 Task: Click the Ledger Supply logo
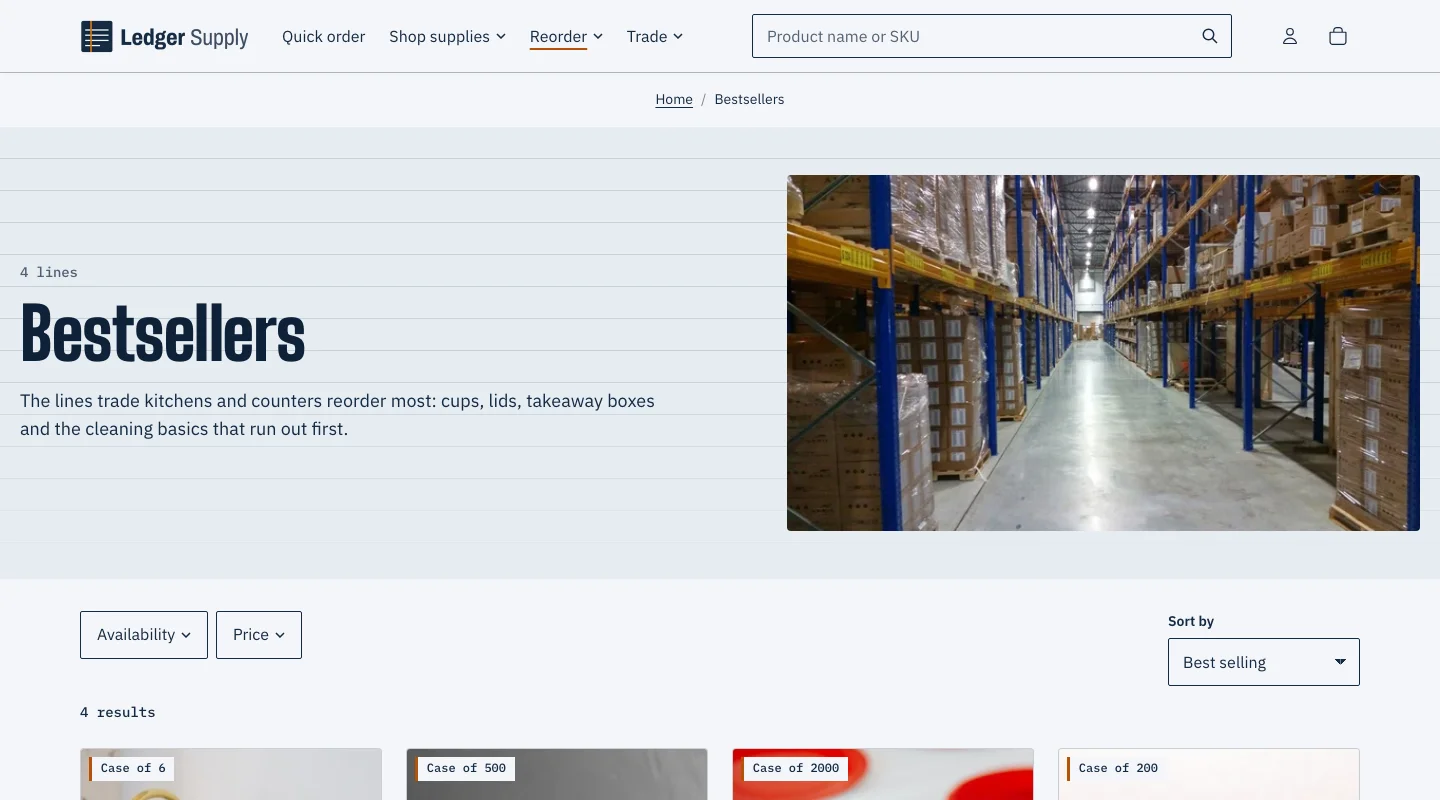coord(165,37)
